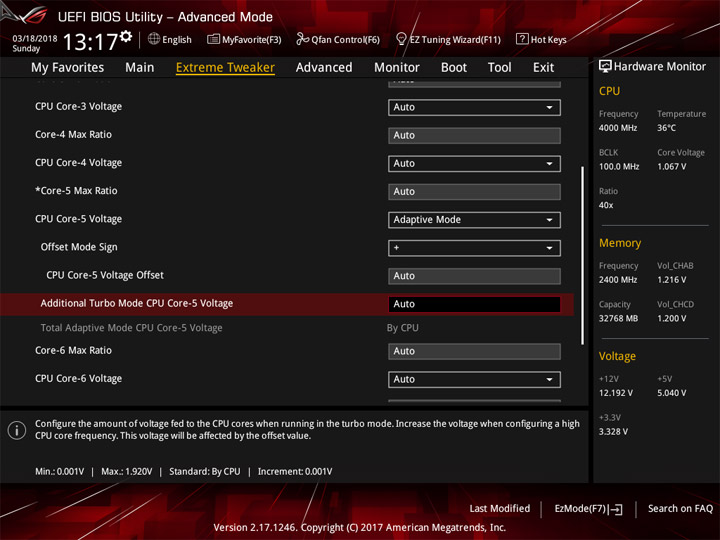Click the Total Adaptive Mode CPU Core-5 Voltage label
This screenshot has width=720, height=540.
tap(131, 328)
